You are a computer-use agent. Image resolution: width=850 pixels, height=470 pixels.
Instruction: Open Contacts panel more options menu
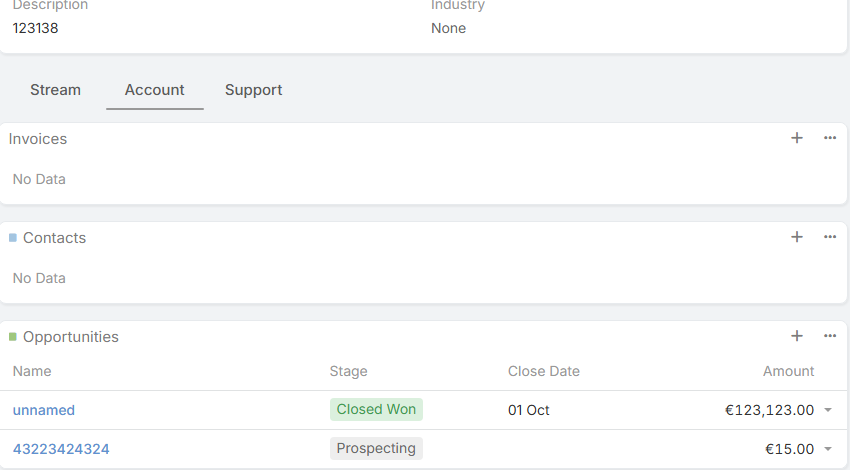tap(830, 237)
